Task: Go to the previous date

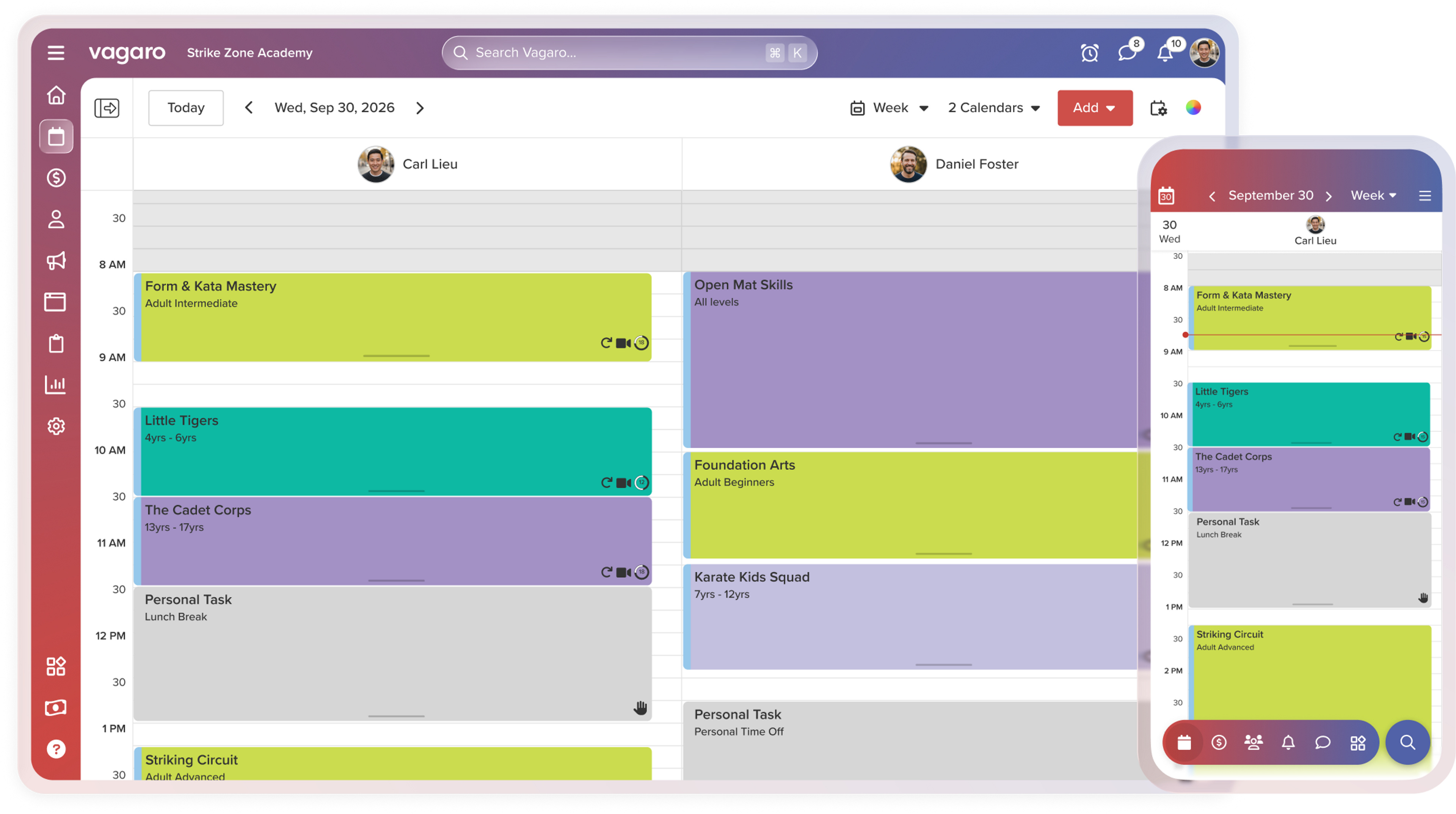Action: pyautogui.click(x=249, y=107)
